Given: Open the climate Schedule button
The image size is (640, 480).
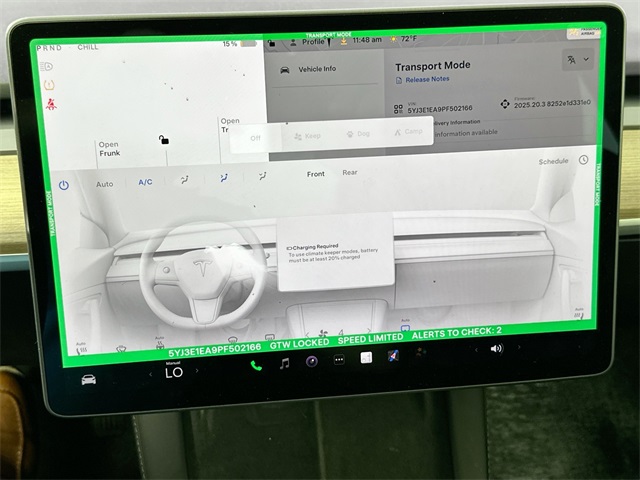Looking at the screenshot, I should coord(553,161).
